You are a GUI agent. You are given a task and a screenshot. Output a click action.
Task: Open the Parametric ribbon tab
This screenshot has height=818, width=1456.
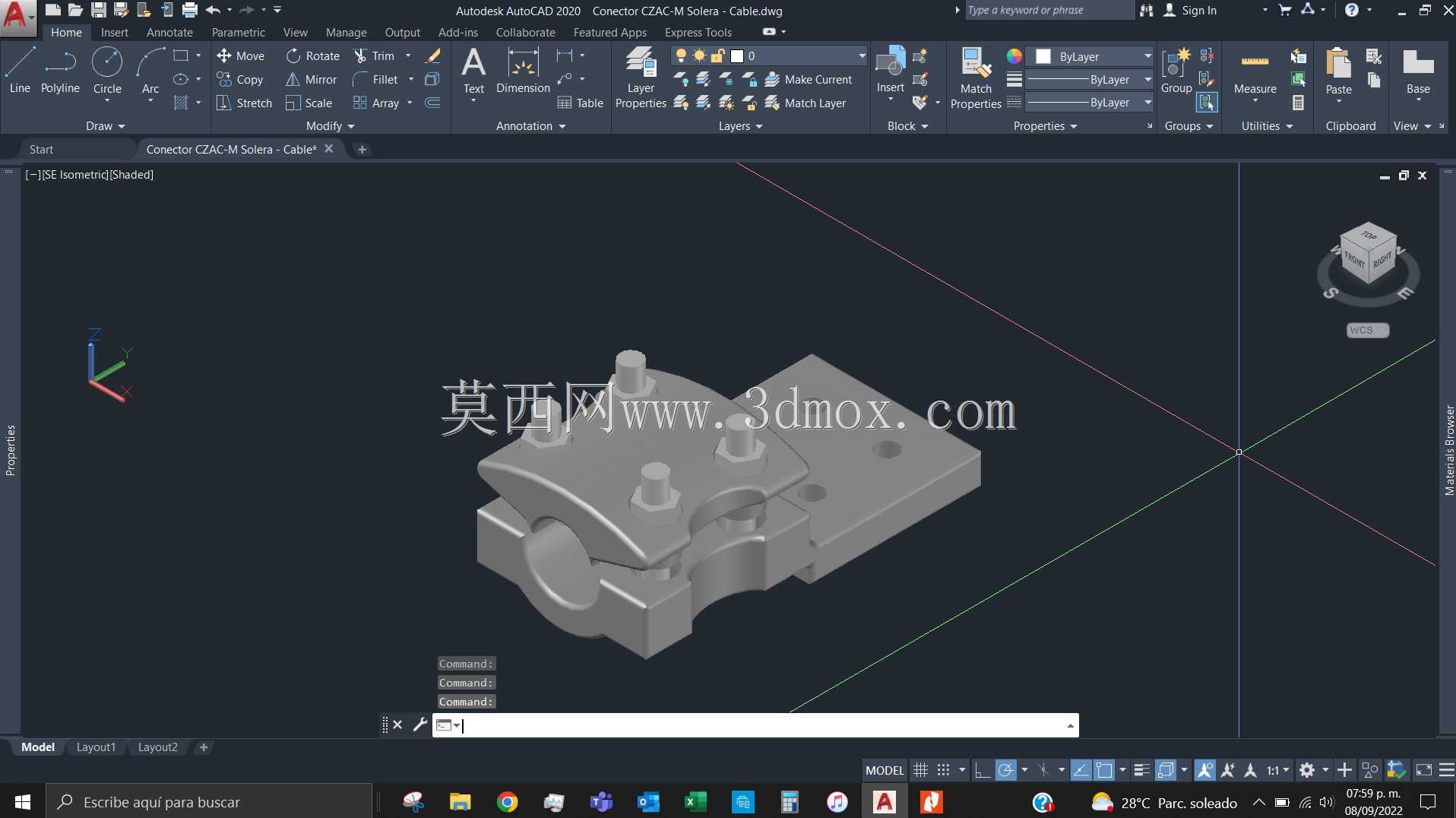[x=239, y=32]
